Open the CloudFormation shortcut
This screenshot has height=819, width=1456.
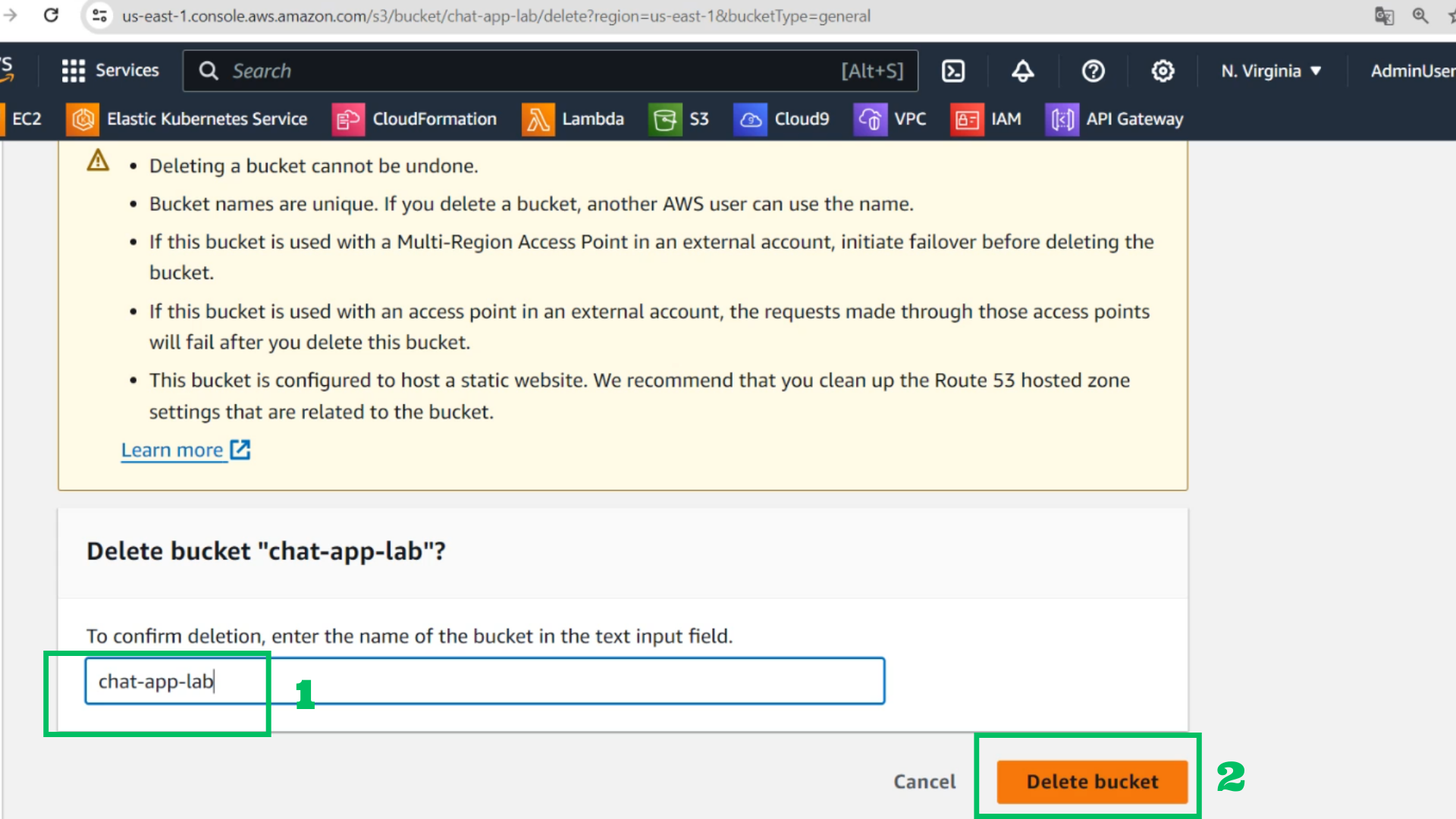(x=414, y=119)
